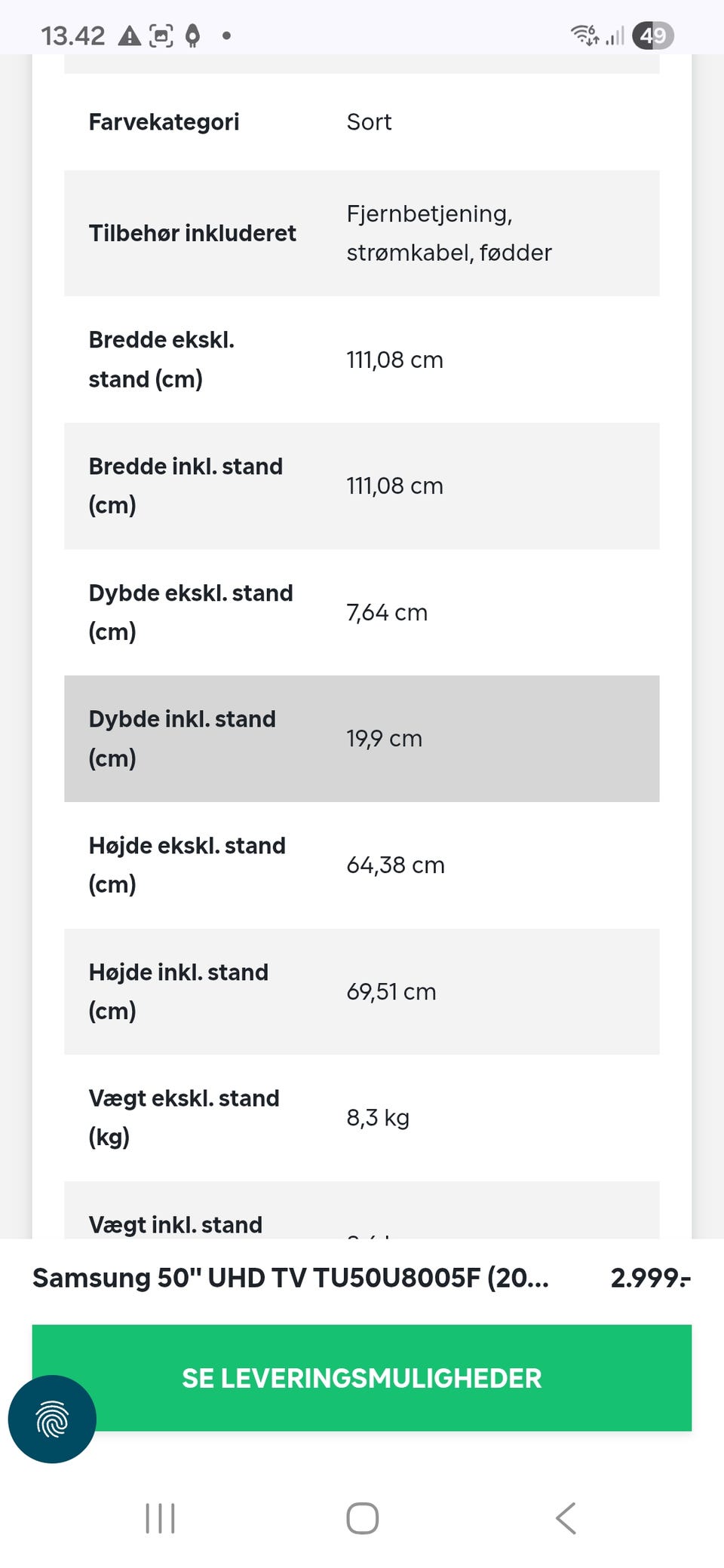This screenshot has width=724, height=1568.
Task: Click the SE LEVERINGSMULIGHEDER button
Action: point(362,1377)
